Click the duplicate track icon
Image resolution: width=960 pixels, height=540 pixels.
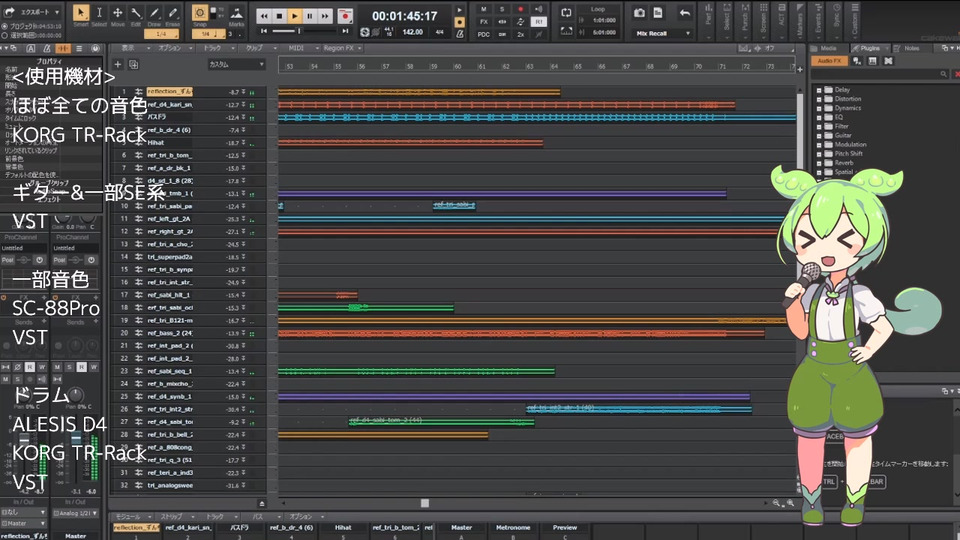pos(133,64)
